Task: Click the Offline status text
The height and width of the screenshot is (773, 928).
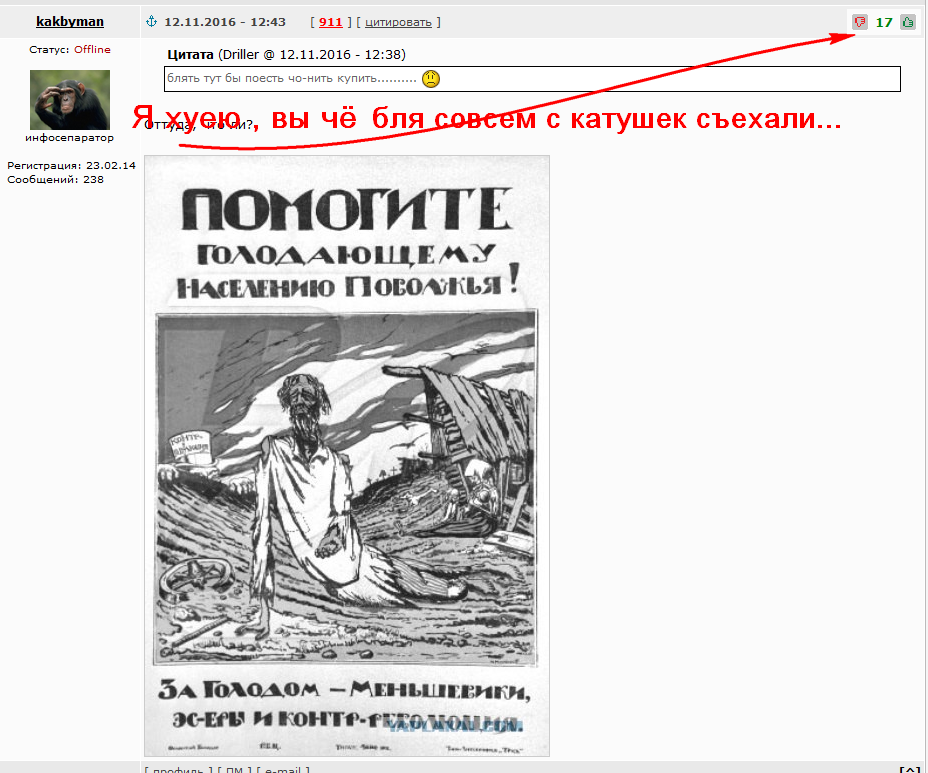Action: pyautogui.click(x=92, y=50)
